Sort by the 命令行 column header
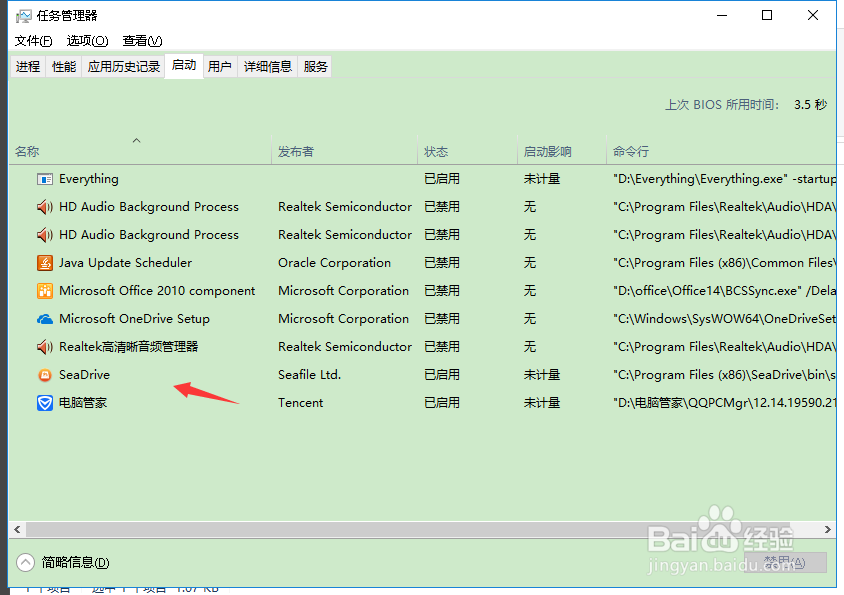Image resolution: width=844 pixels, height=595 pixels. click(x=721, y=149)
